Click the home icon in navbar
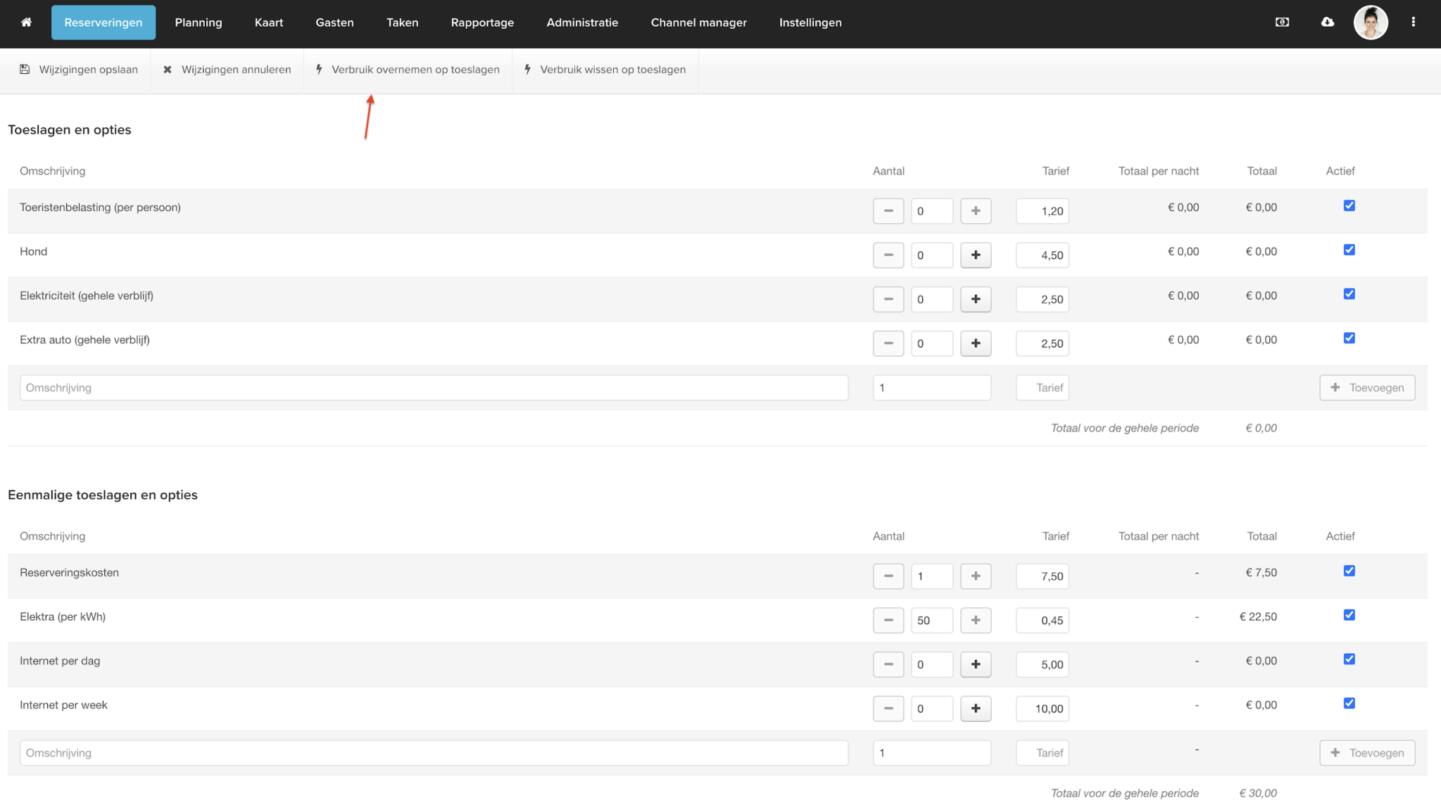This screenshot has height=810, width=1441. (x=26, y=22)
